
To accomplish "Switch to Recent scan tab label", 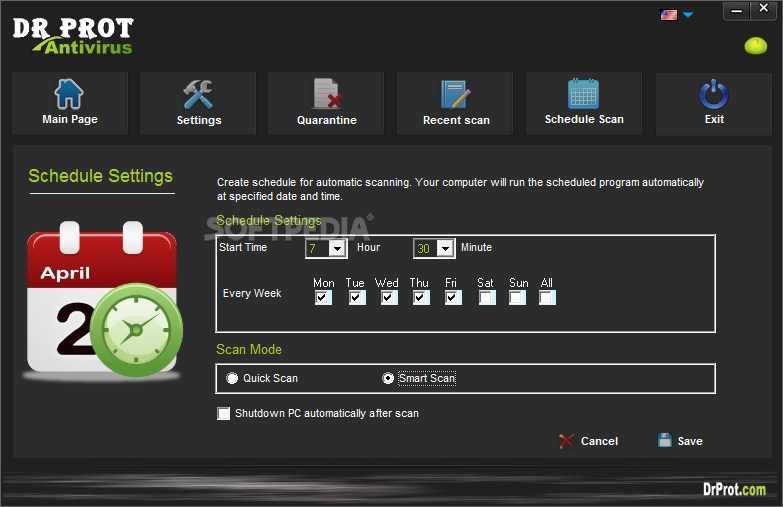I will tap(456, 120).
